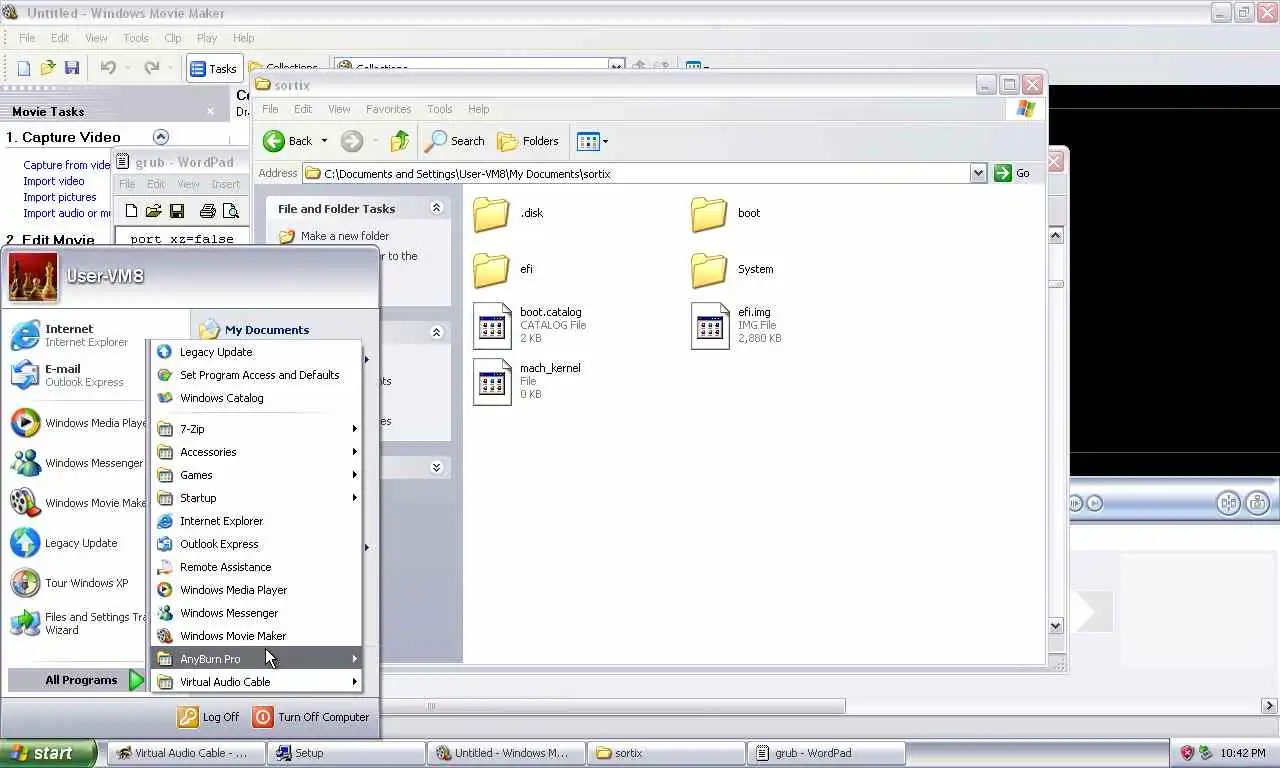Select the efi.img file

pos(737,325)
